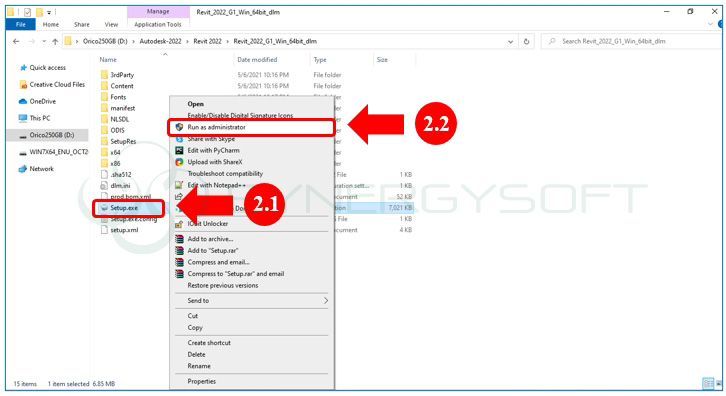The width and height of the screenshot is (726, 396).
Task: Sort by the Size column header
Action: [382, 60]
